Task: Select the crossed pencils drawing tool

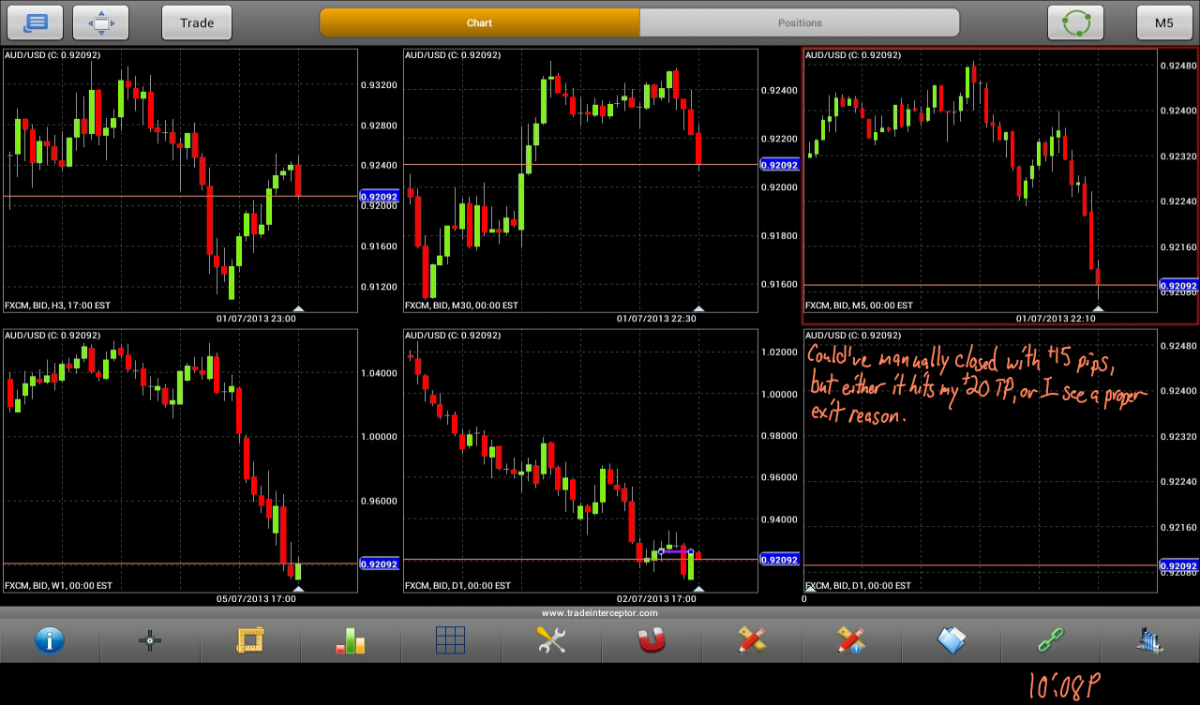Action: click(751, 640)
